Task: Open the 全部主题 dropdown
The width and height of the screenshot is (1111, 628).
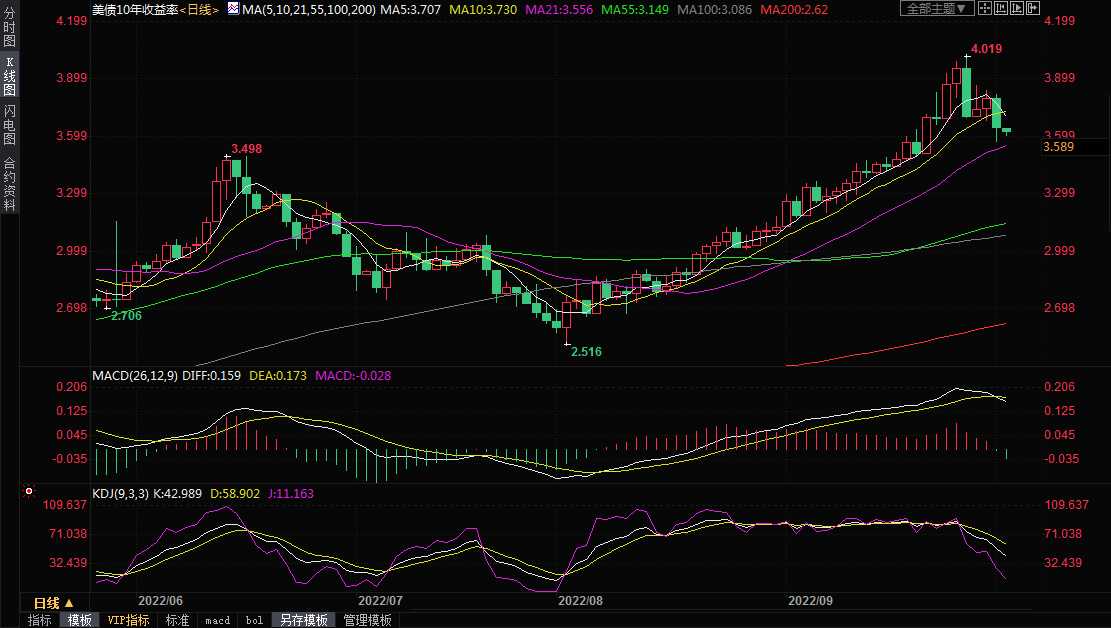Action: (937, 8)
